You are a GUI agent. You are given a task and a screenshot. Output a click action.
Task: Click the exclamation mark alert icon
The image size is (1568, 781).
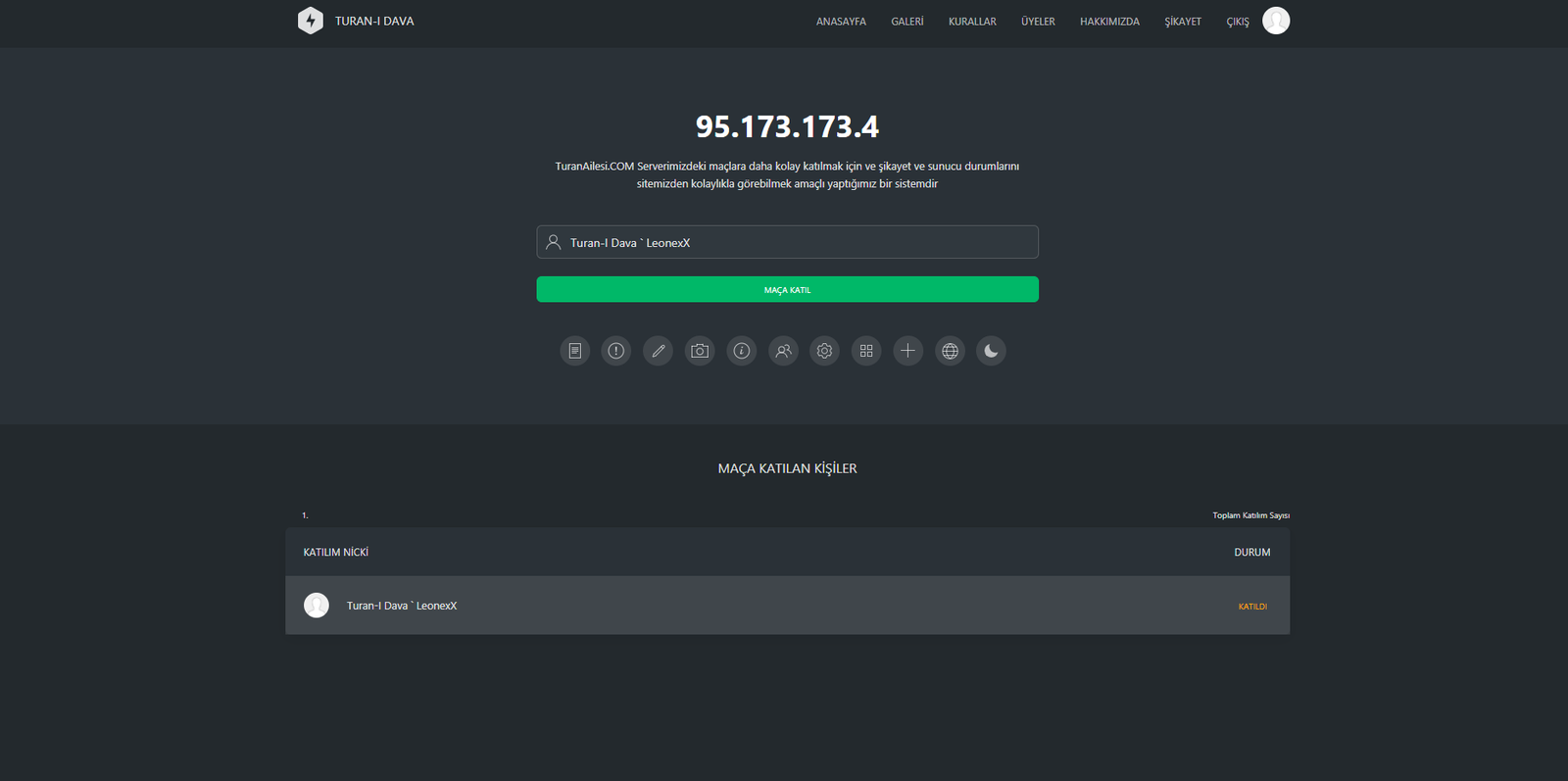tap(616, 351)
